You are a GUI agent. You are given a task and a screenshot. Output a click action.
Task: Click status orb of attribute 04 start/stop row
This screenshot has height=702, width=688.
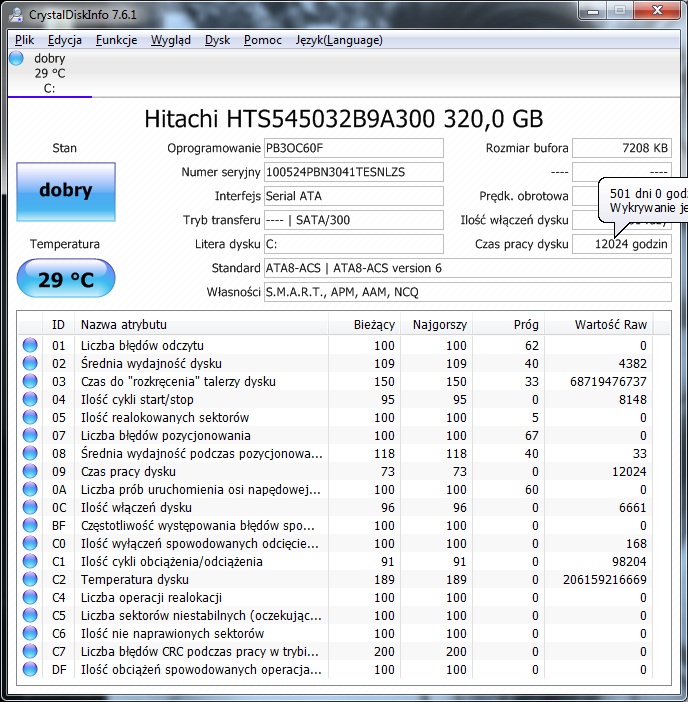click(30, 399)
